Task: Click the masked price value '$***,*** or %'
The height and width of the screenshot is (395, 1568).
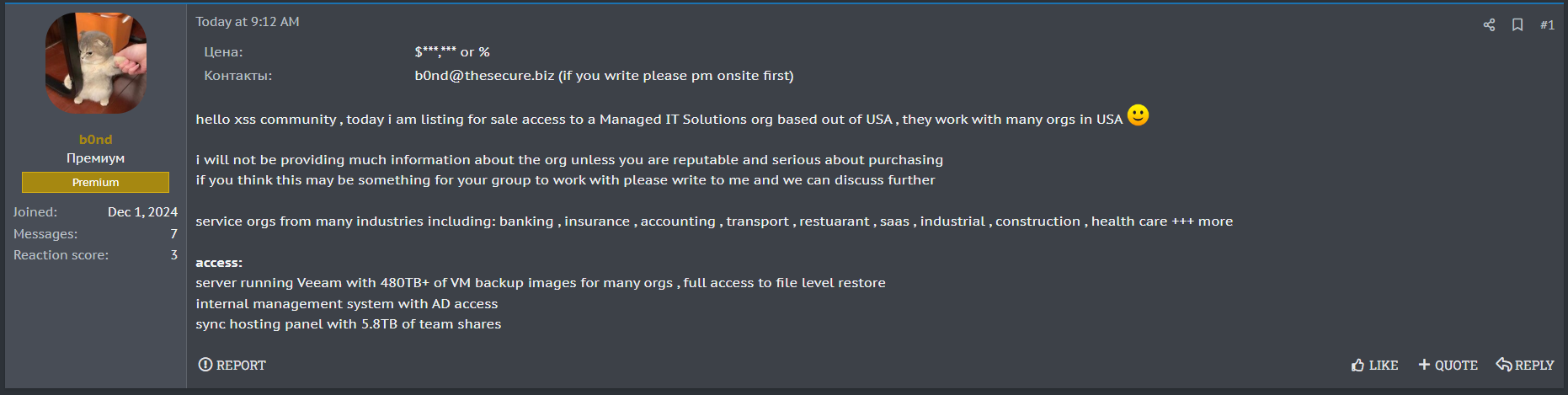Action: pos(452,52)
